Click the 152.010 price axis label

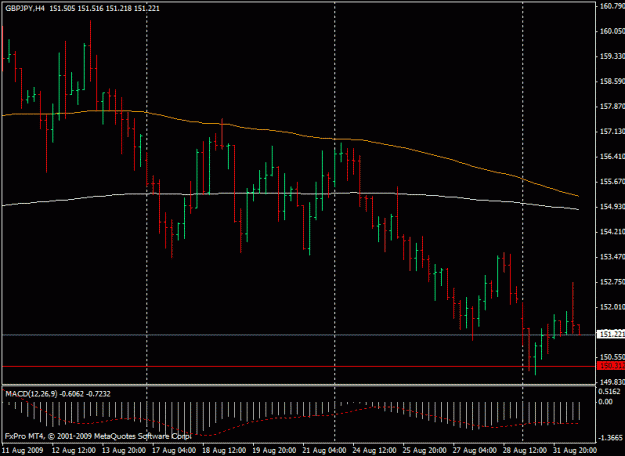pyautogui.click(x=612, y=307)
